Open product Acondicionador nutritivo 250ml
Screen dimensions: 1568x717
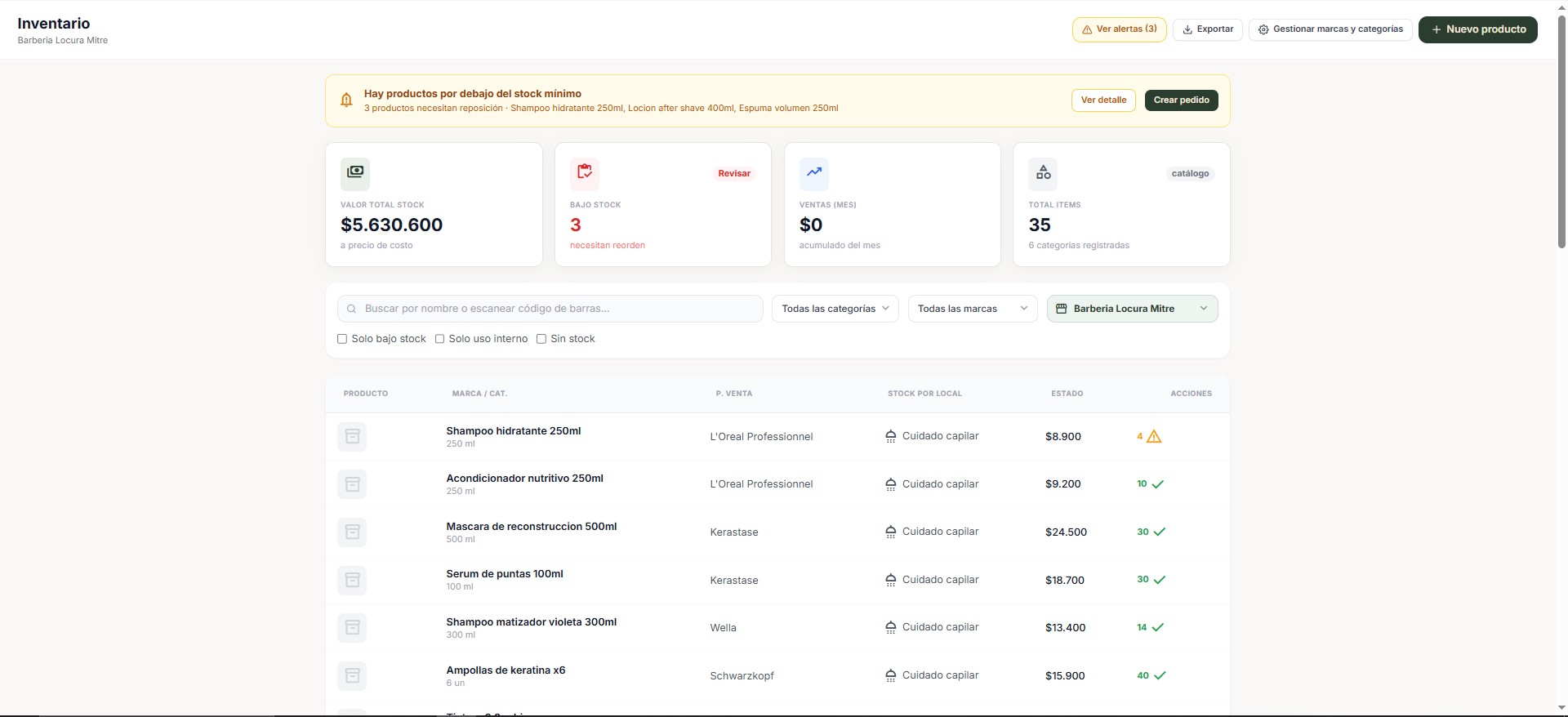pos(524,479)
